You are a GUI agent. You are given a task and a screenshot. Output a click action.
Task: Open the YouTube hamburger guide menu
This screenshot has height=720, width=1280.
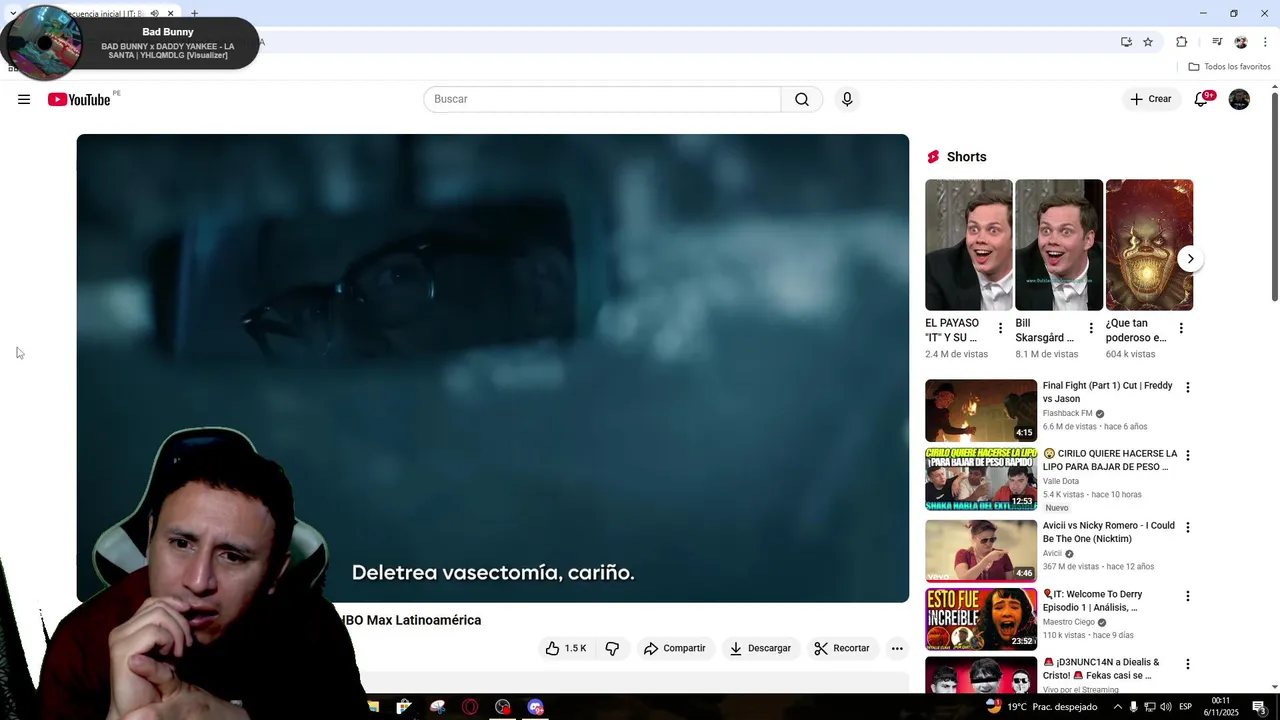coord(24,99)
